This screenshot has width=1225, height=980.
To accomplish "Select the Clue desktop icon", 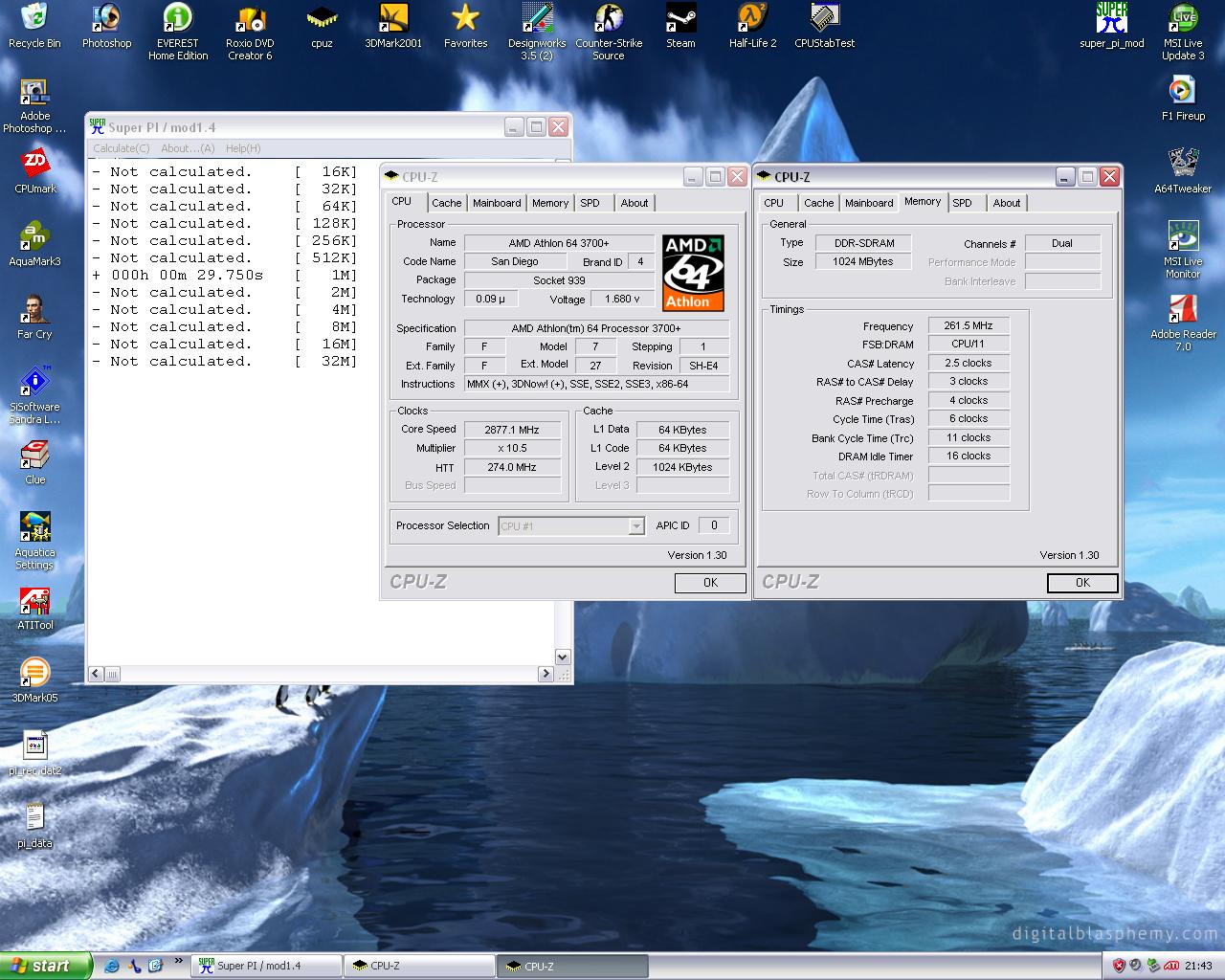I will tap(34, 462).
